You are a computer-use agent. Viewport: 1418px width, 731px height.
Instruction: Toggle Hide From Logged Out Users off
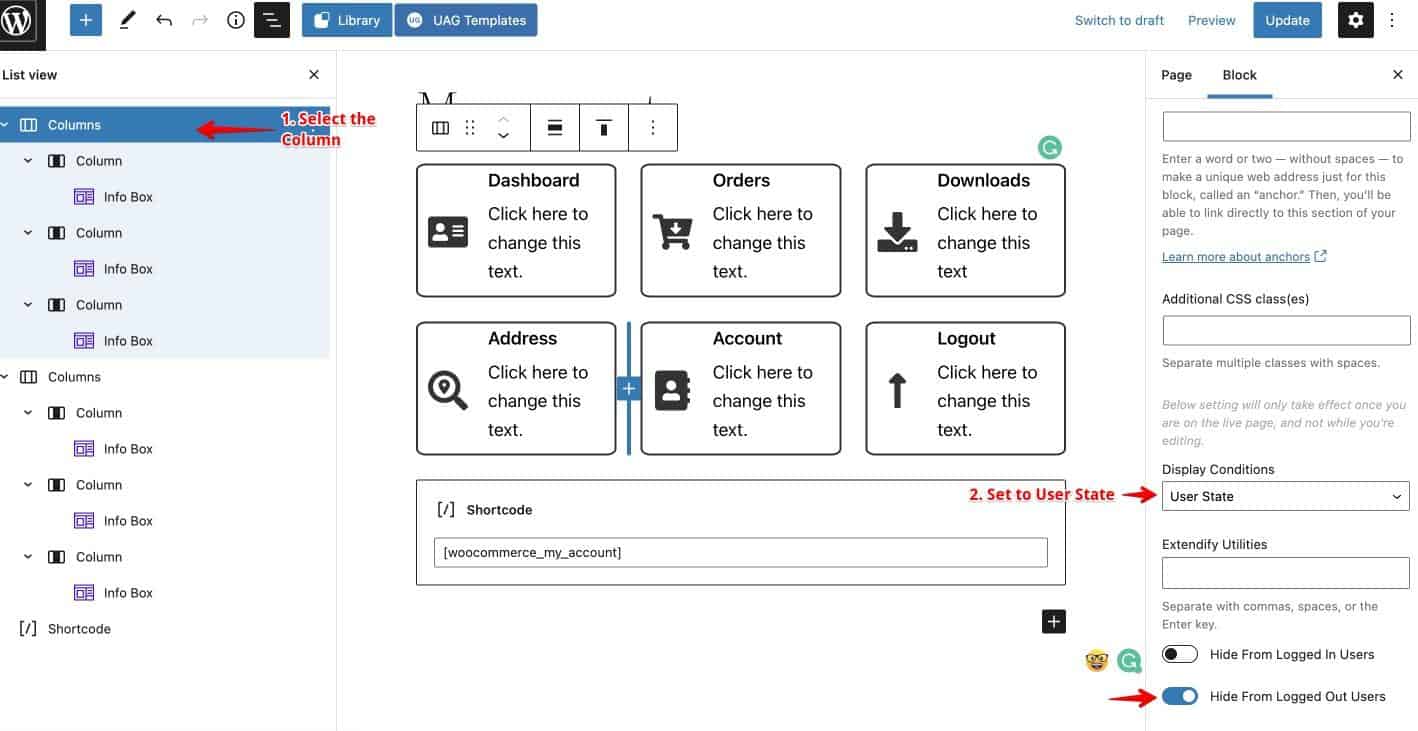[x=1180, y=696]
